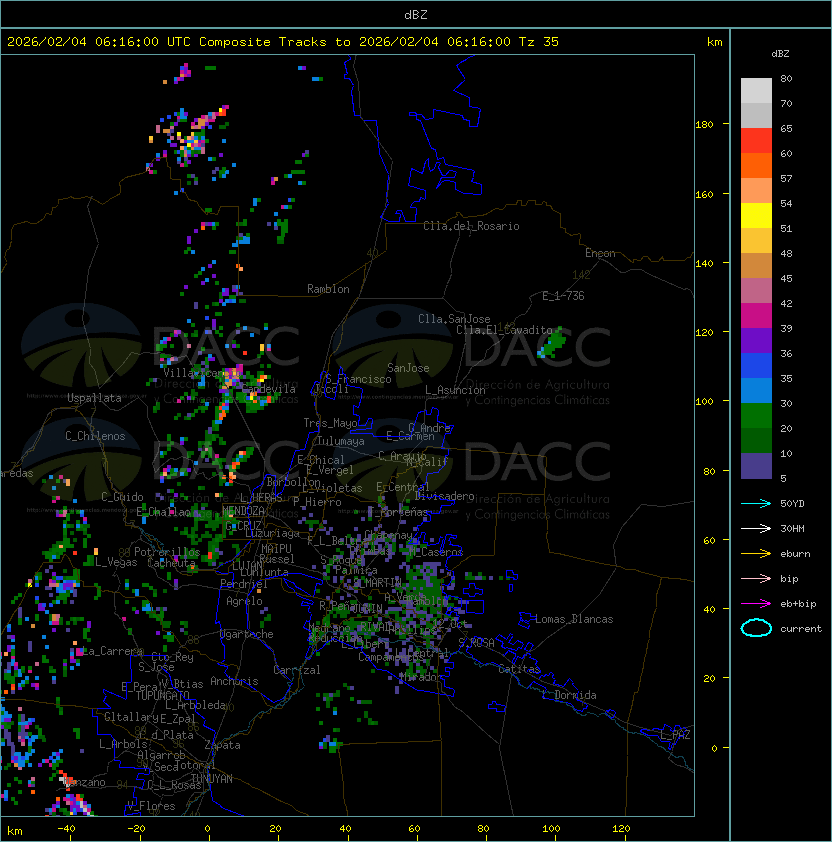Select the dark green 10–20 dBZ swatch

[x=756, y=440]
